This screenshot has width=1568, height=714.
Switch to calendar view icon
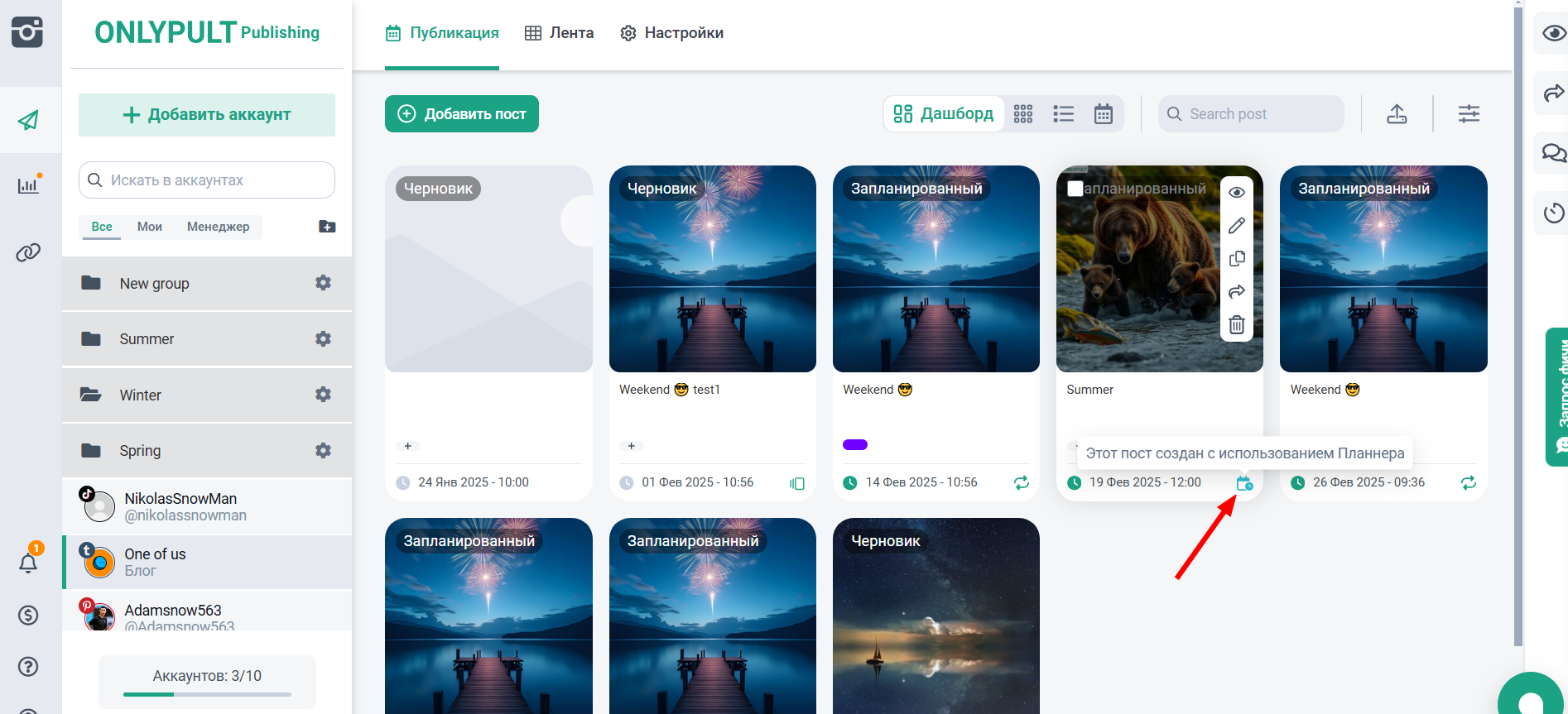1103,114
